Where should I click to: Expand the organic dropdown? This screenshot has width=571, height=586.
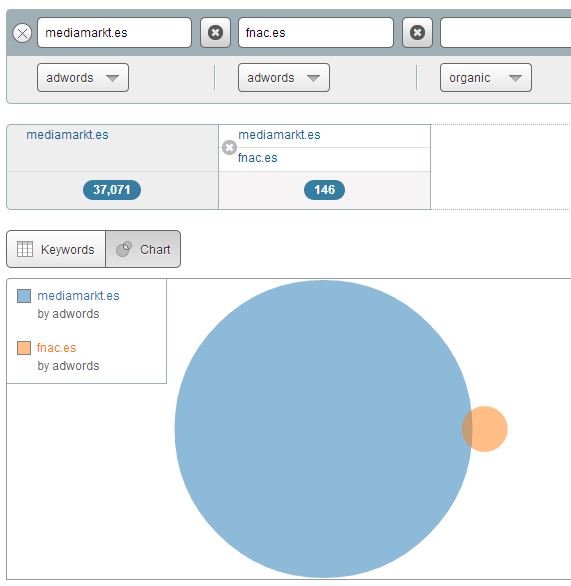(x=486, y=78)
